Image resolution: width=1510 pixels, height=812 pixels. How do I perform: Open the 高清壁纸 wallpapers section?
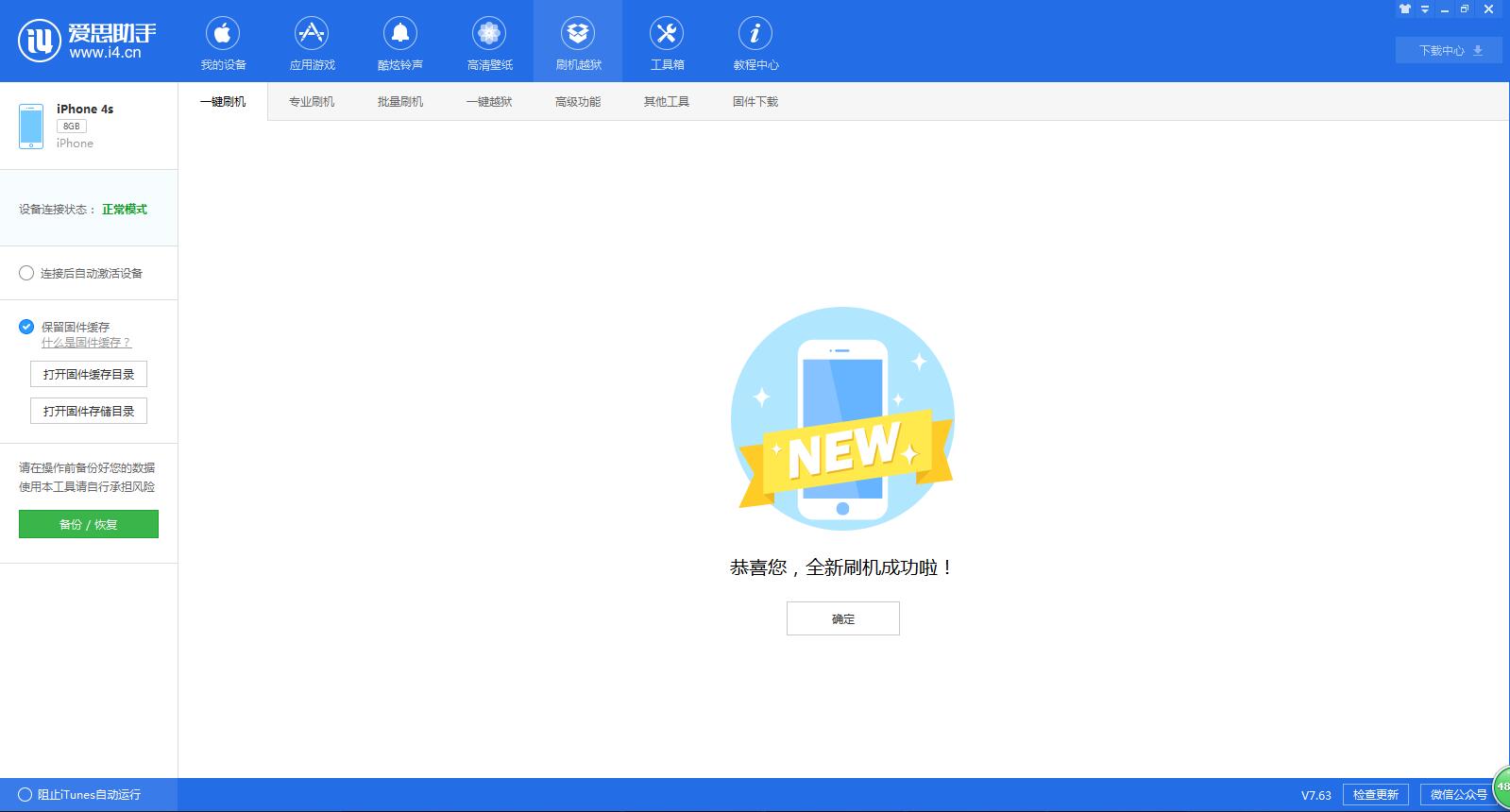pyautogui.click(x=489, y=42)
